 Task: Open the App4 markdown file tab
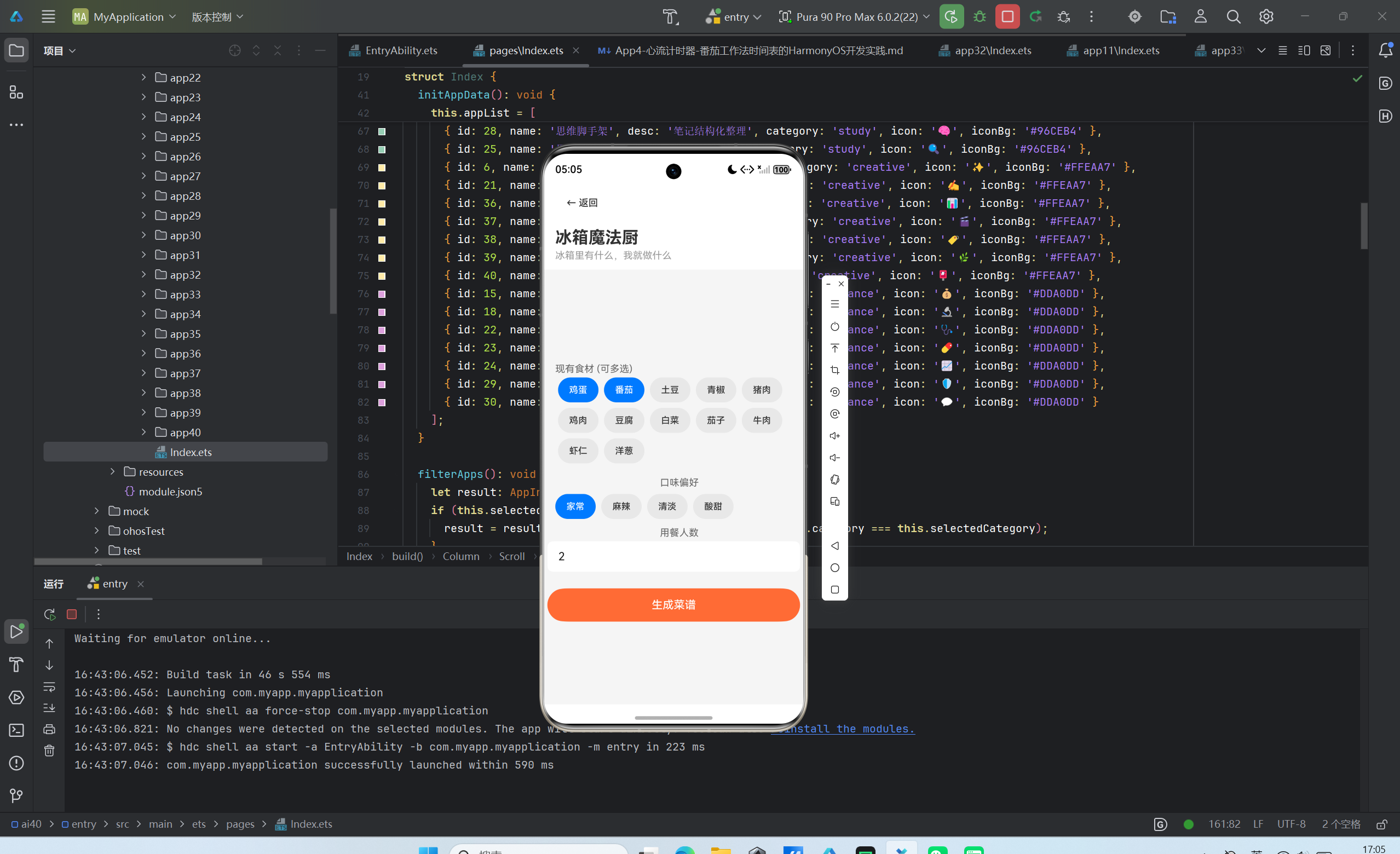click(x=750, y=50)
